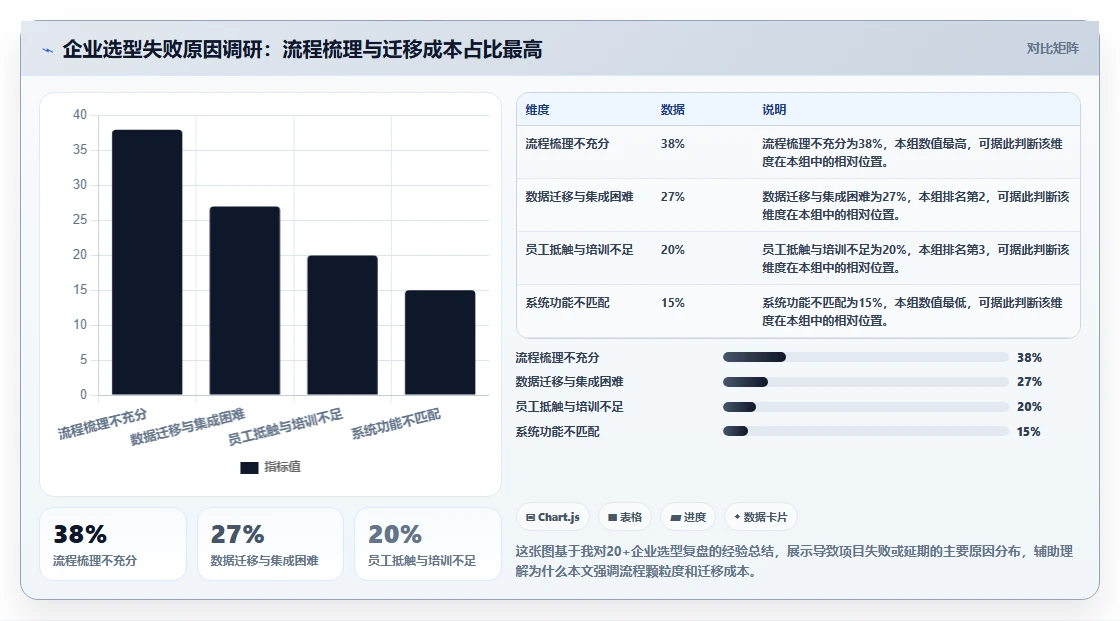
Task: Click the 数据卡片 tag chip
Action: pyautogui.click(x=761, y=517)
